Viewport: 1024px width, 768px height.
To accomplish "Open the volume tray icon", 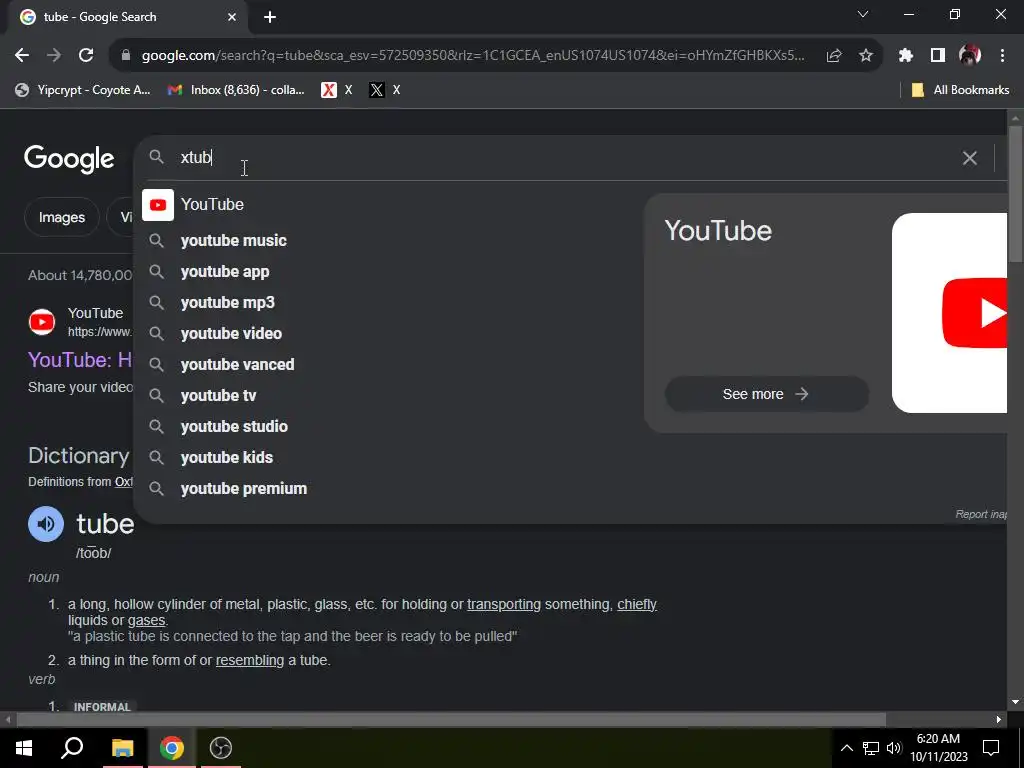I will pyautogui.click(x=893, y=748).
